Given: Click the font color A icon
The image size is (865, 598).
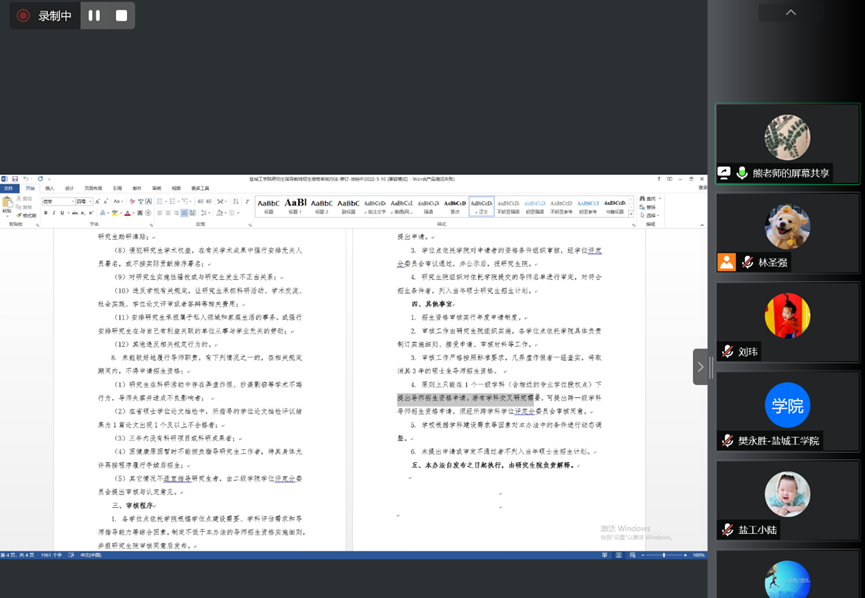Looking at the screenshot, I should (128, 213).
